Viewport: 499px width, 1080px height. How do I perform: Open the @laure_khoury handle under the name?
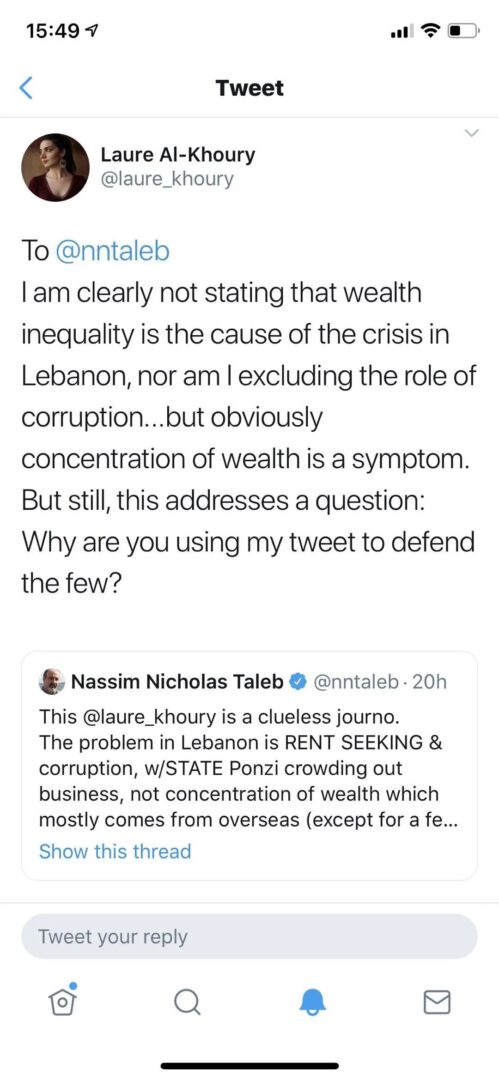tap(167, 180)
